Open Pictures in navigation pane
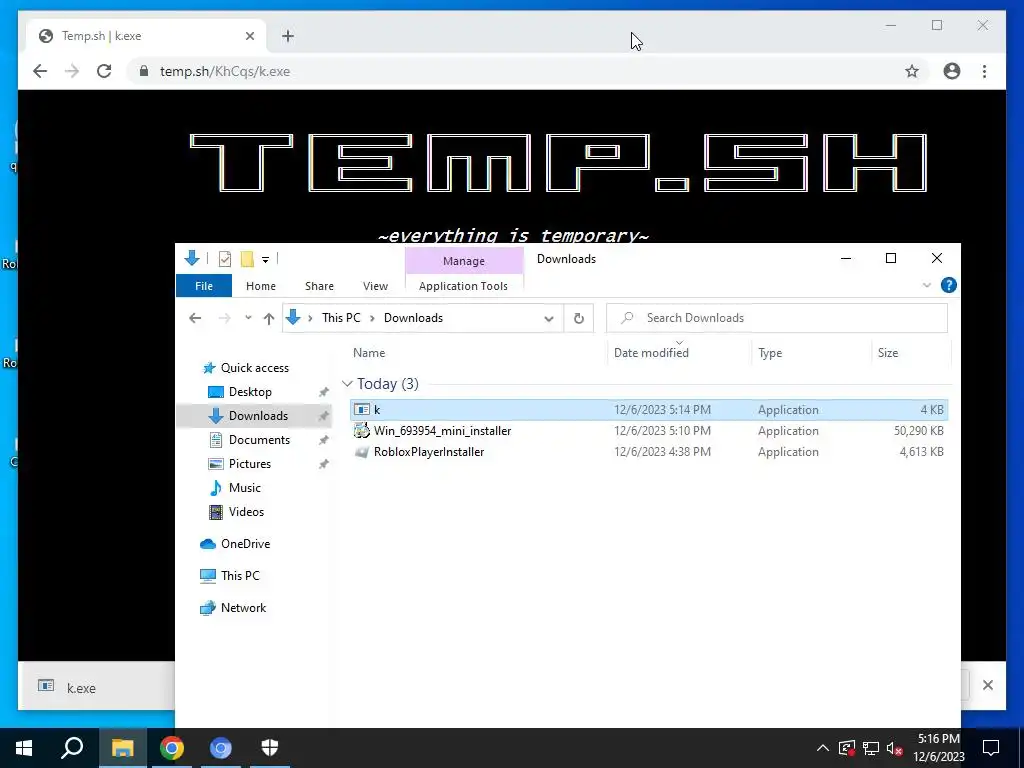 click(249, 464)
